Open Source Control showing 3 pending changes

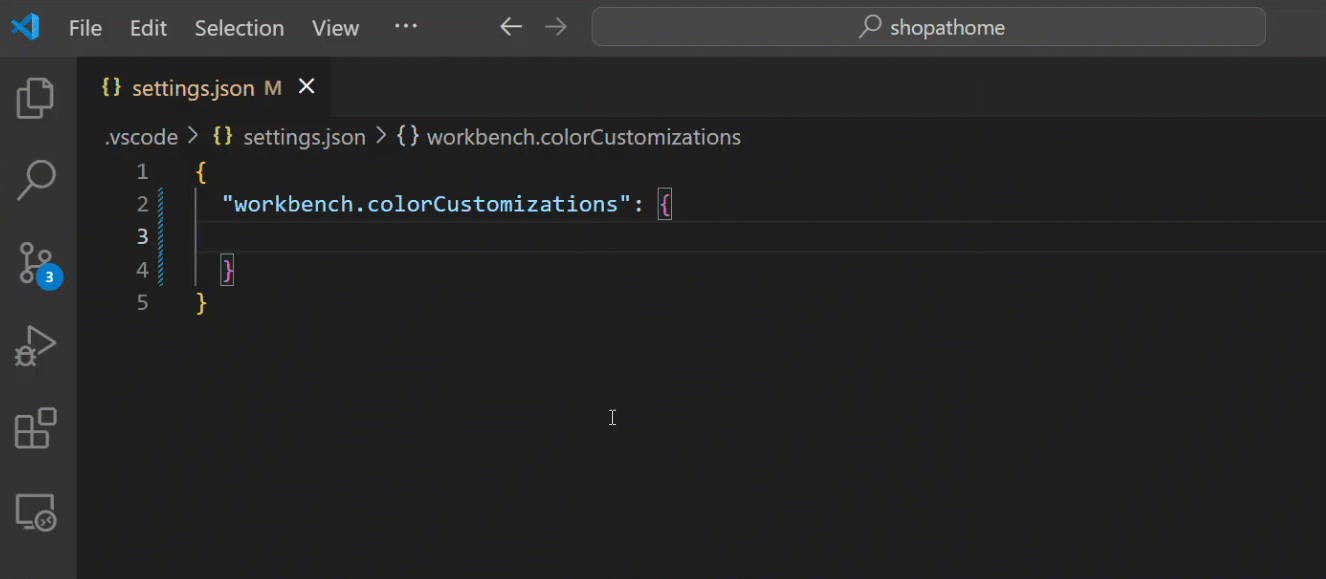coord(36,263)
